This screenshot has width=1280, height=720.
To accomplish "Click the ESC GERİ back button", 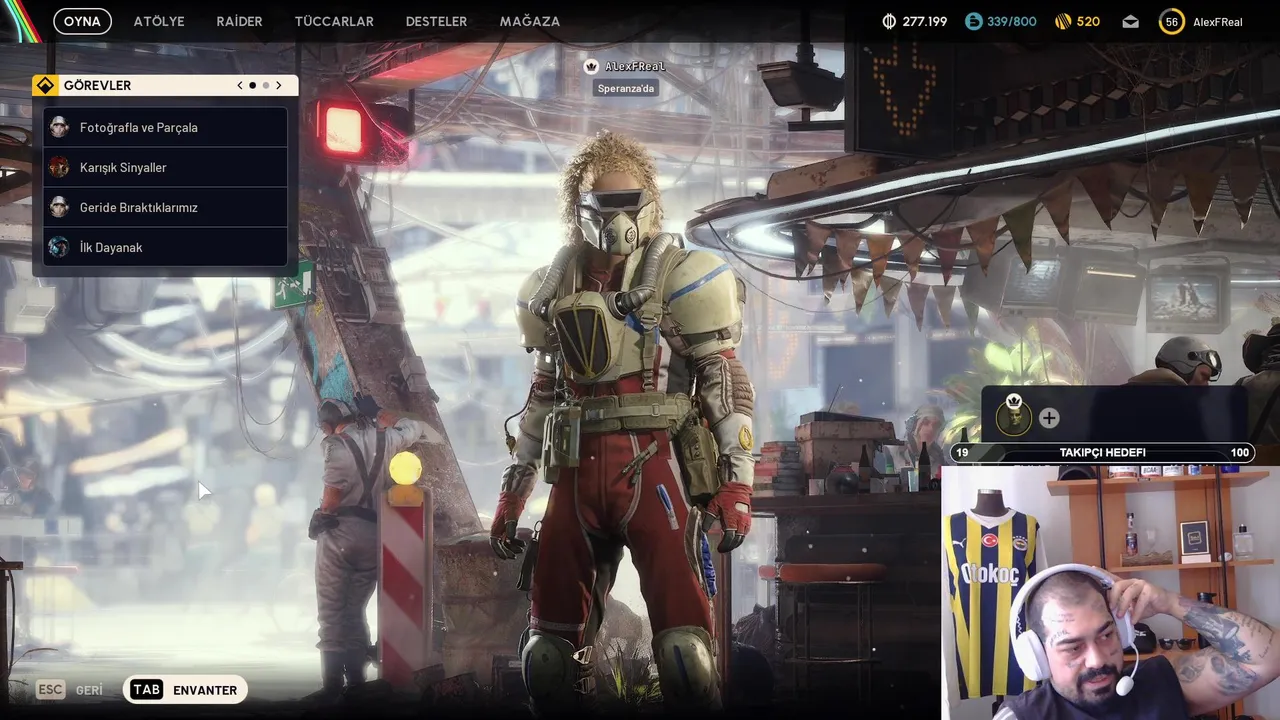I will coord(70,690).
